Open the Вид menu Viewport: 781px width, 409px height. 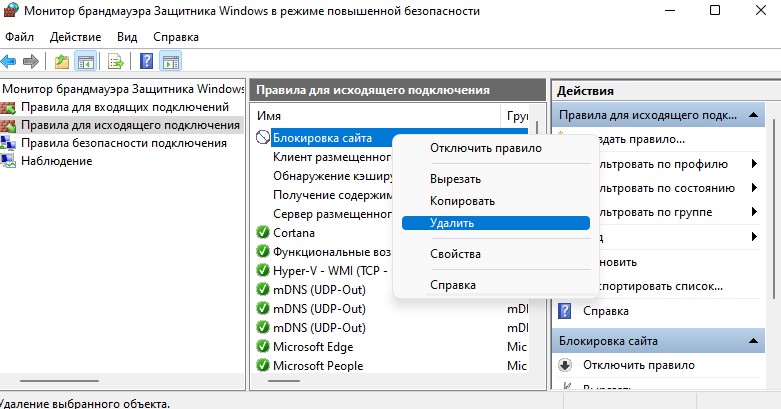[127, 37]
